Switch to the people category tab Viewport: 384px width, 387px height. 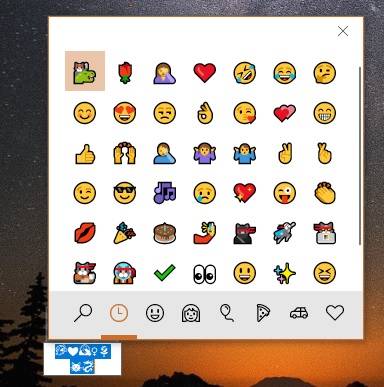[191, 313]
